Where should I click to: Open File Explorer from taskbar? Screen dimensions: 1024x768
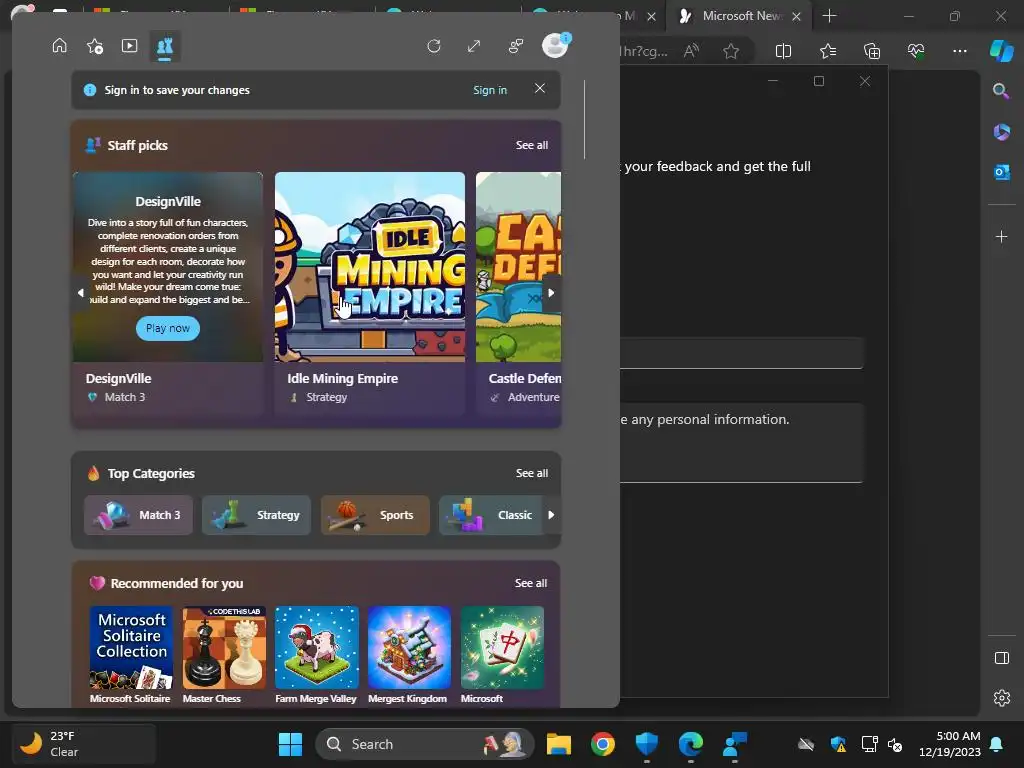559,744
